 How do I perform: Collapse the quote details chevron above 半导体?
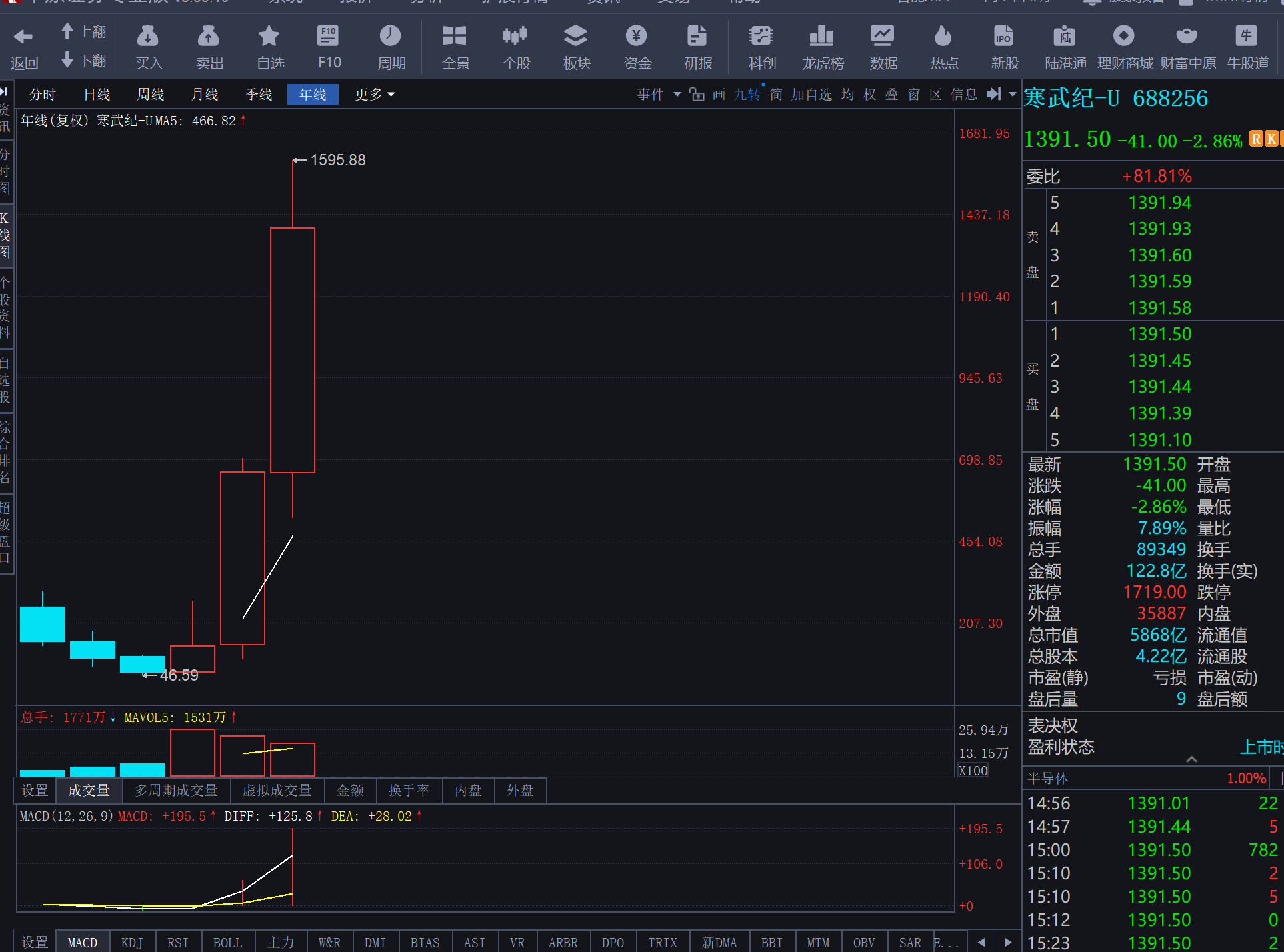[1191, 759]
